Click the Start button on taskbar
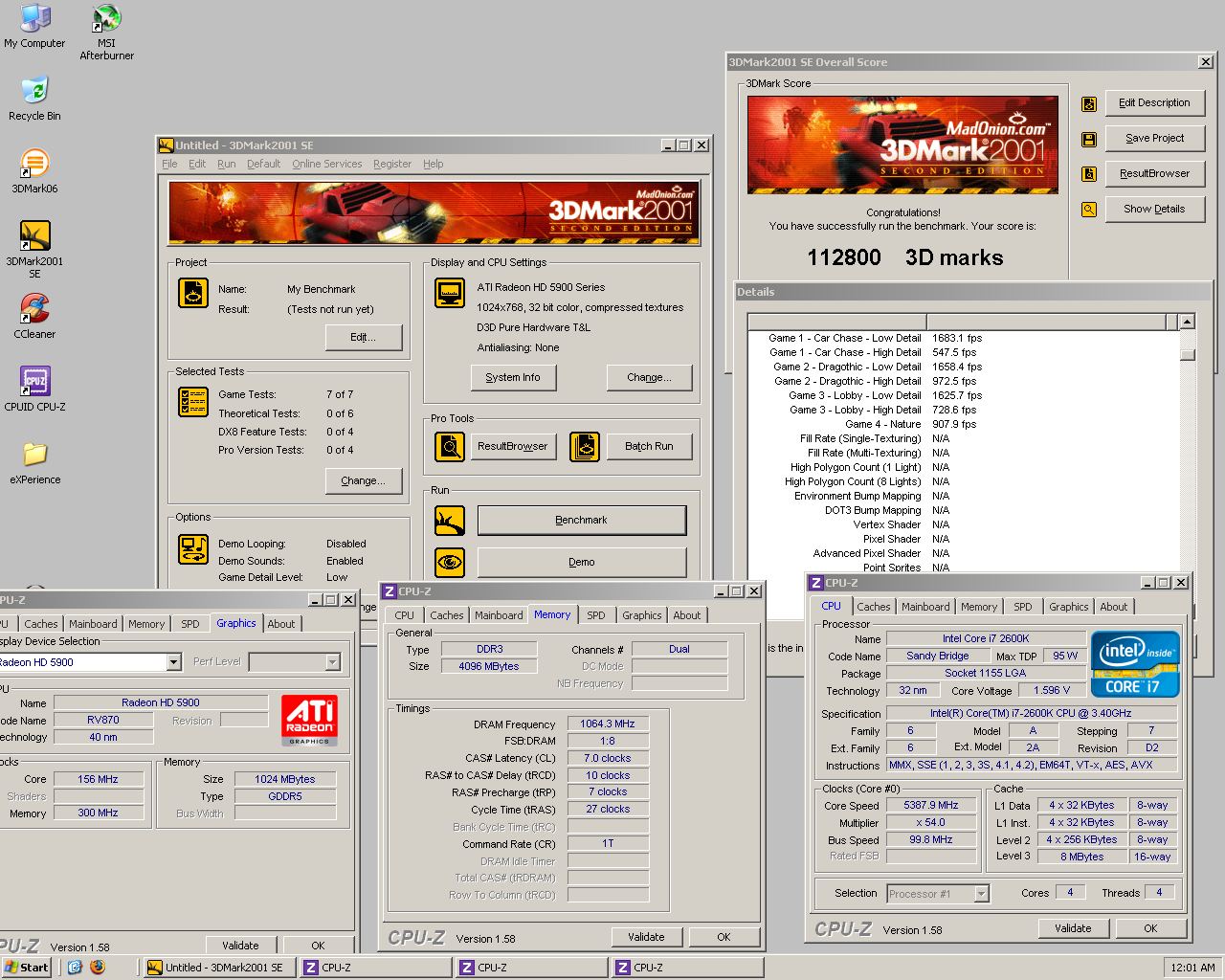Viewport: 1225px width, 980px height. (26, 968)
